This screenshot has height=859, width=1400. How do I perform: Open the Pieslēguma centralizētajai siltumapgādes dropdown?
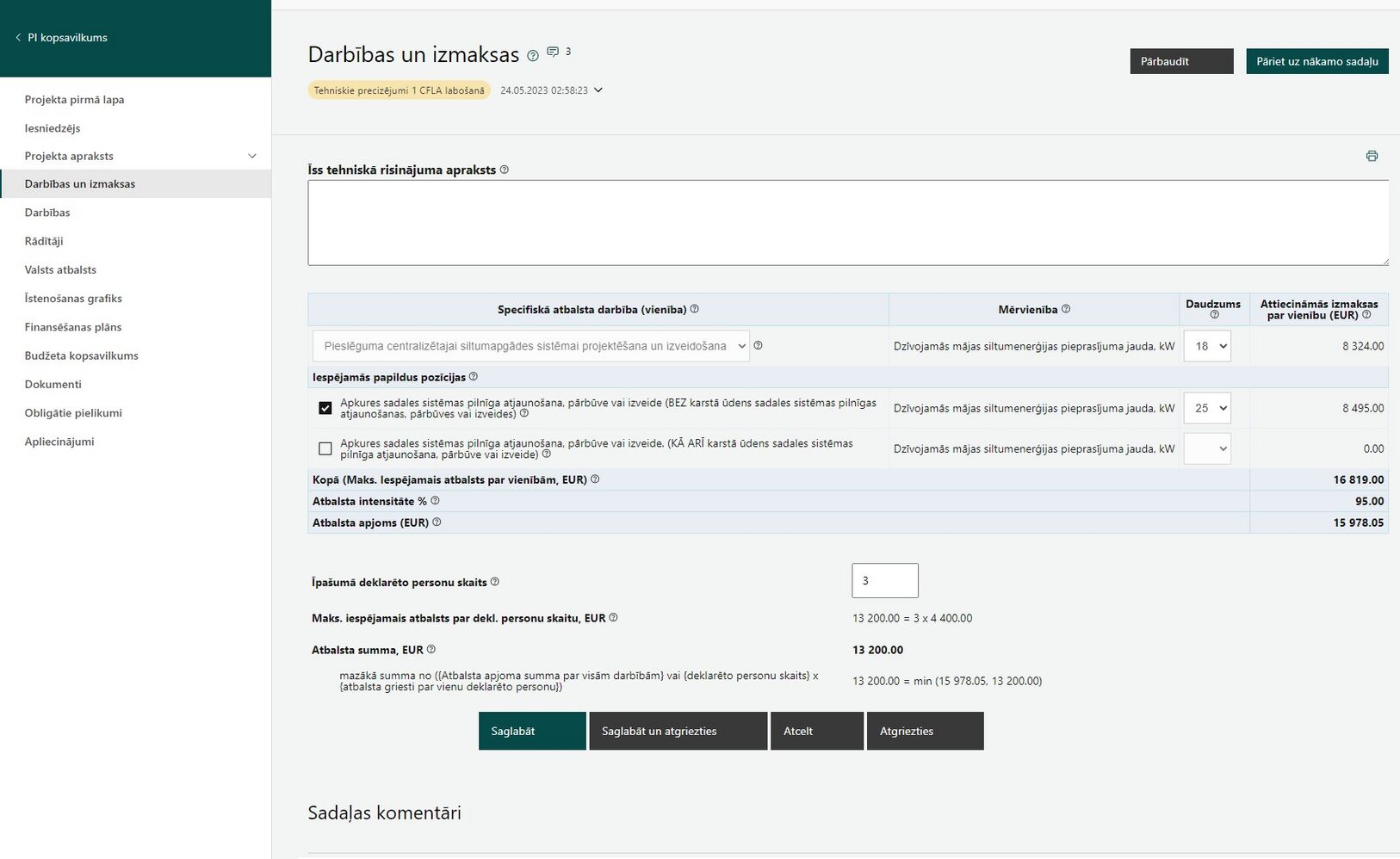[530, 346]
